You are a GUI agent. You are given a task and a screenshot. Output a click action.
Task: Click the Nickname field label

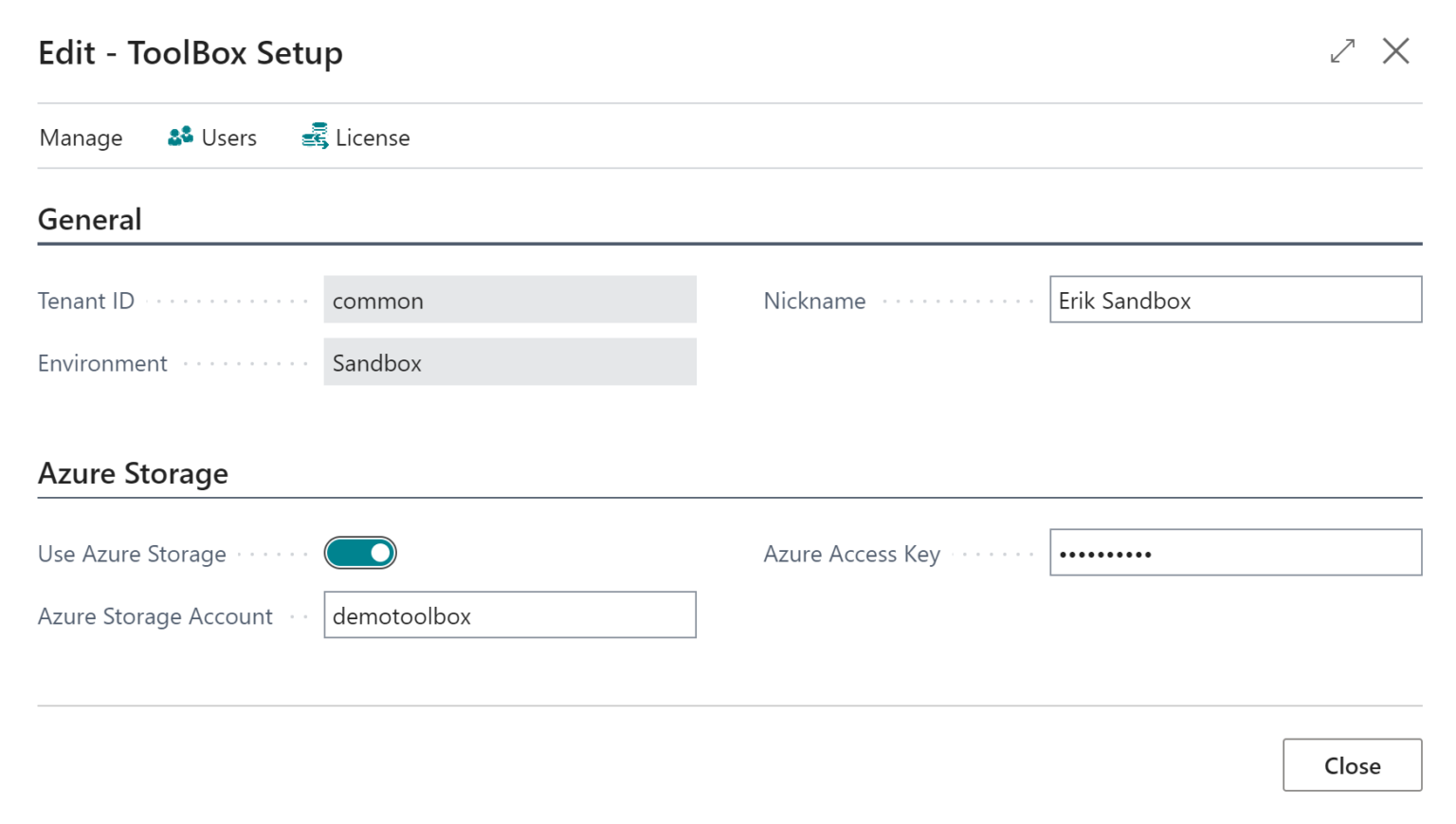point(813,301)
